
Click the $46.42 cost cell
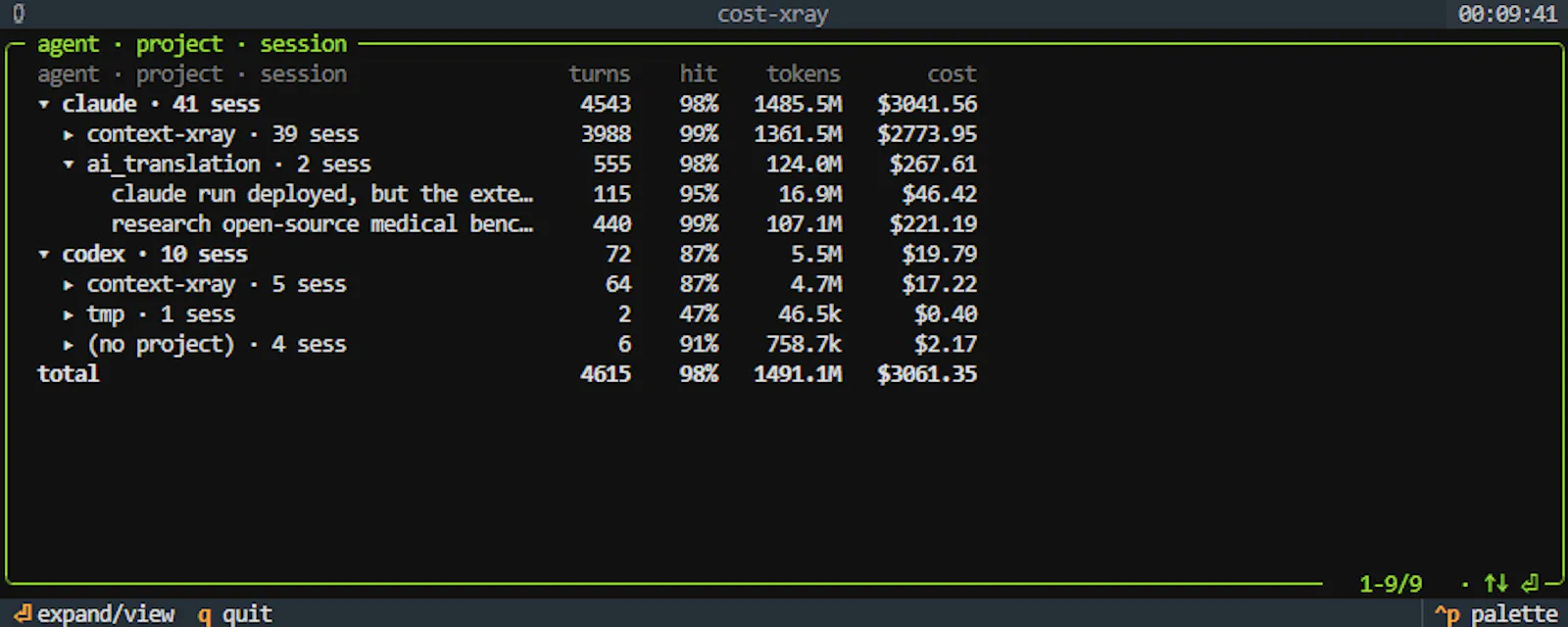(x=940, y=194)
